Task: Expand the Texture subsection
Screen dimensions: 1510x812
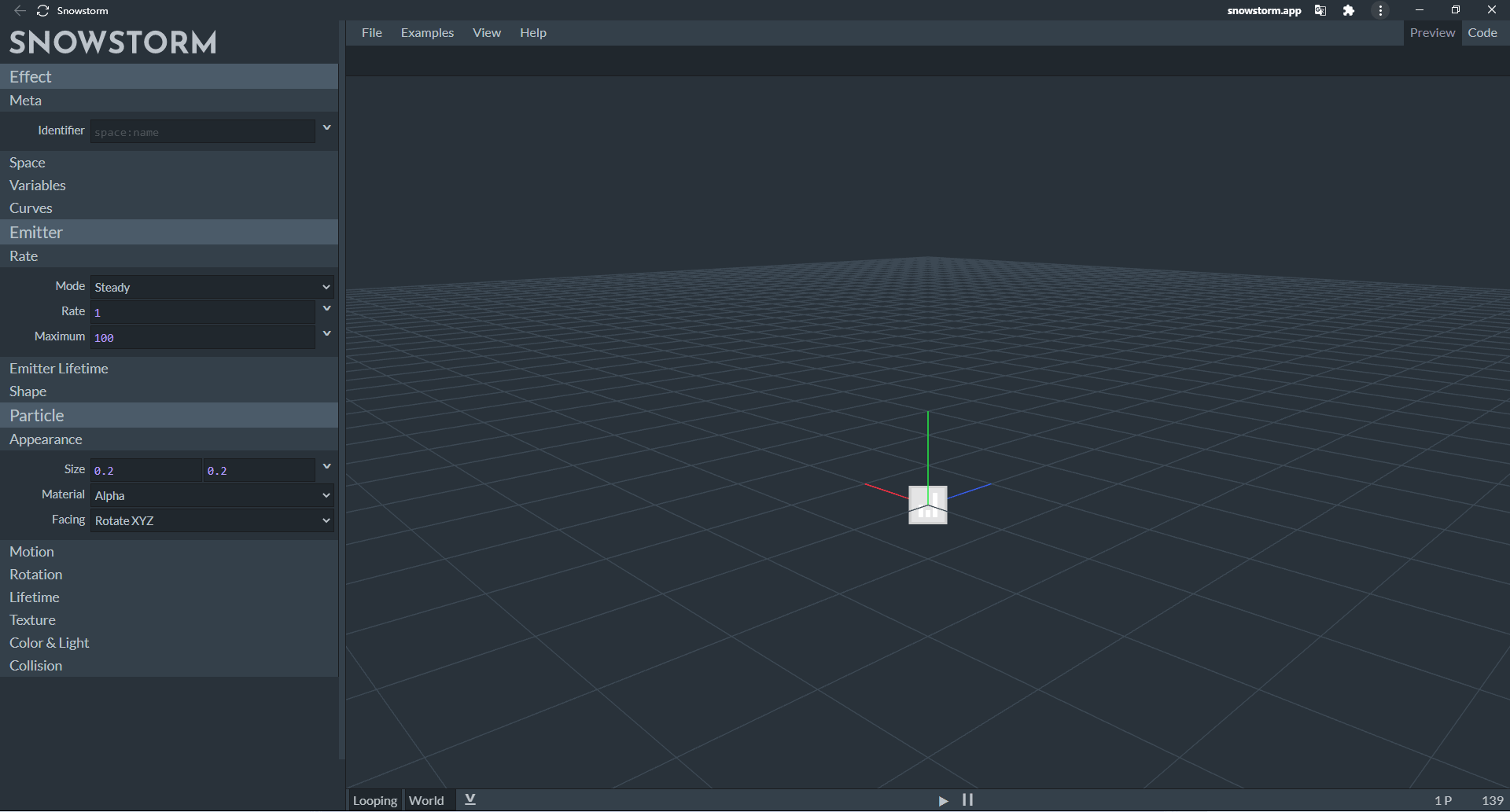Action: (169, 620)
